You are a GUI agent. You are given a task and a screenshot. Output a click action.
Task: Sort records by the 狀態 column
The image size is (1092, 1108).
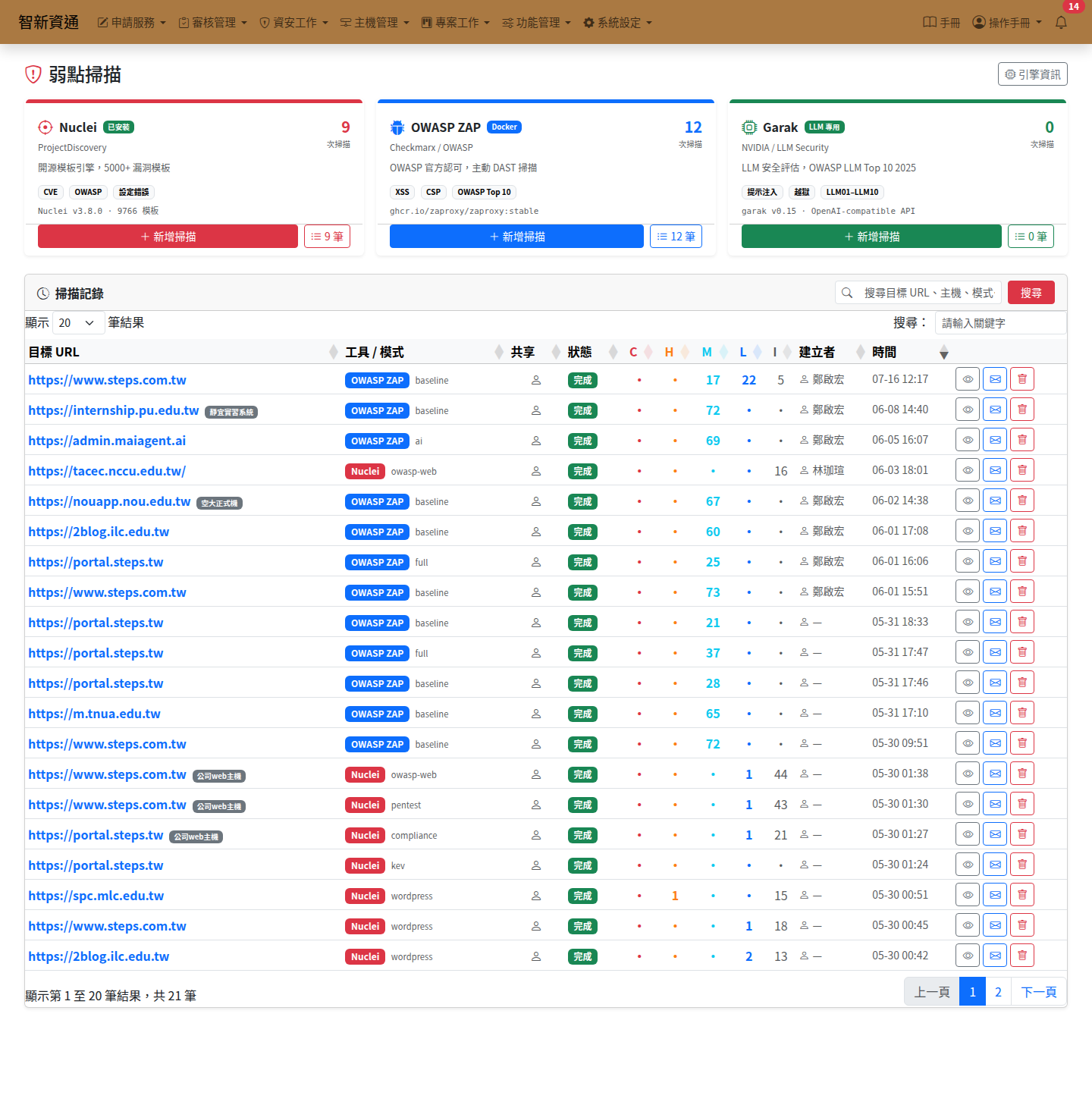point(592,352)
